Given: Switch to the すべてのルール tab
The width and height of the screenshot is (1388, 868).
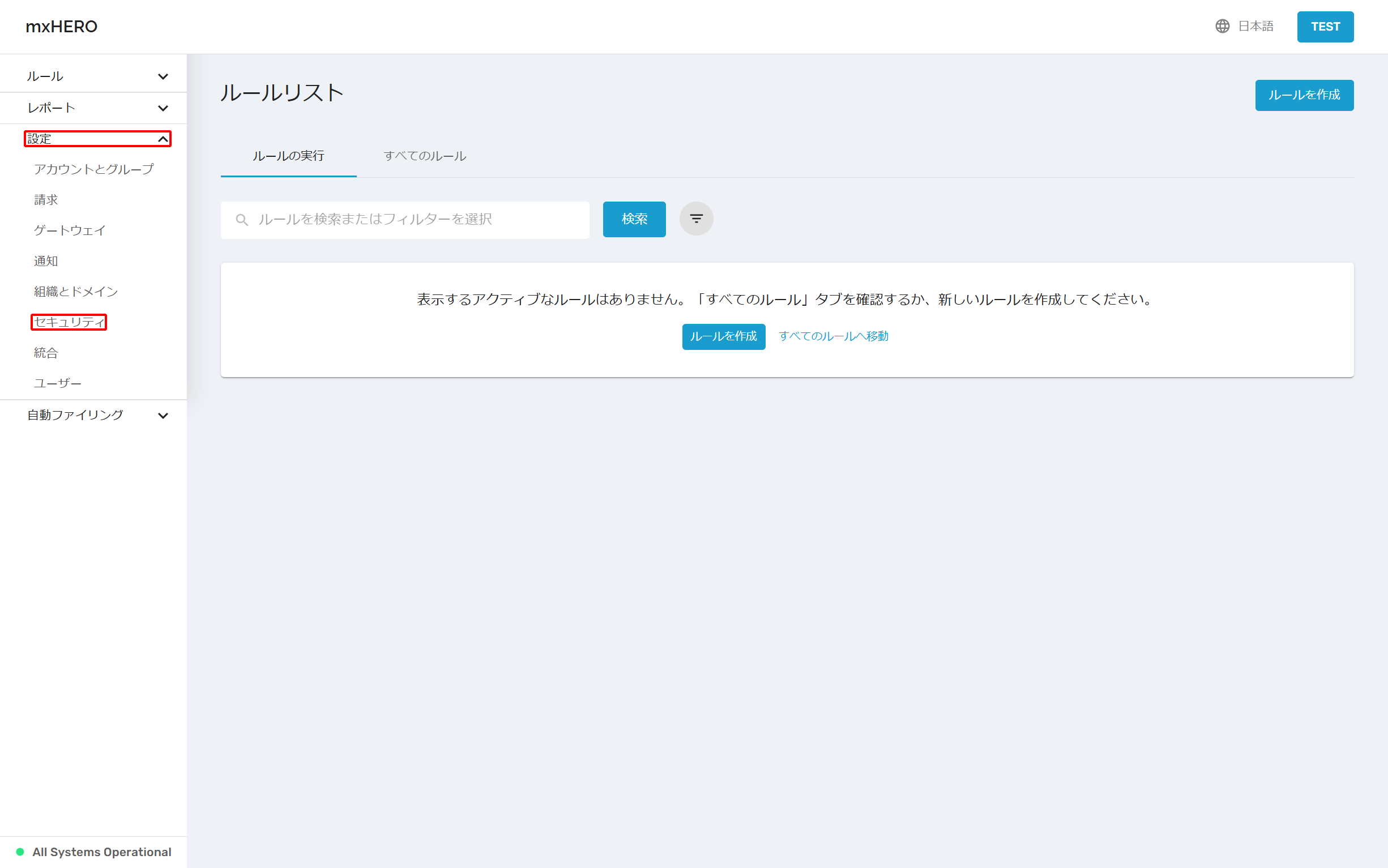Looking at the screenshot, I should pyautogui.click(x=425, y=156).
